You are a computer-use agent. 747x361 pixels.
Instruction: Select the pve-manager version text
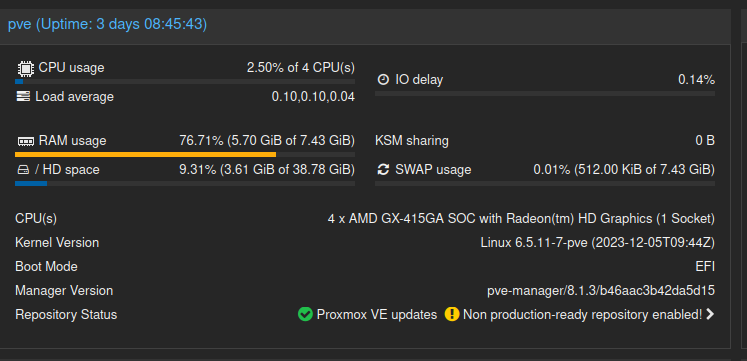(x=601, y=291)
